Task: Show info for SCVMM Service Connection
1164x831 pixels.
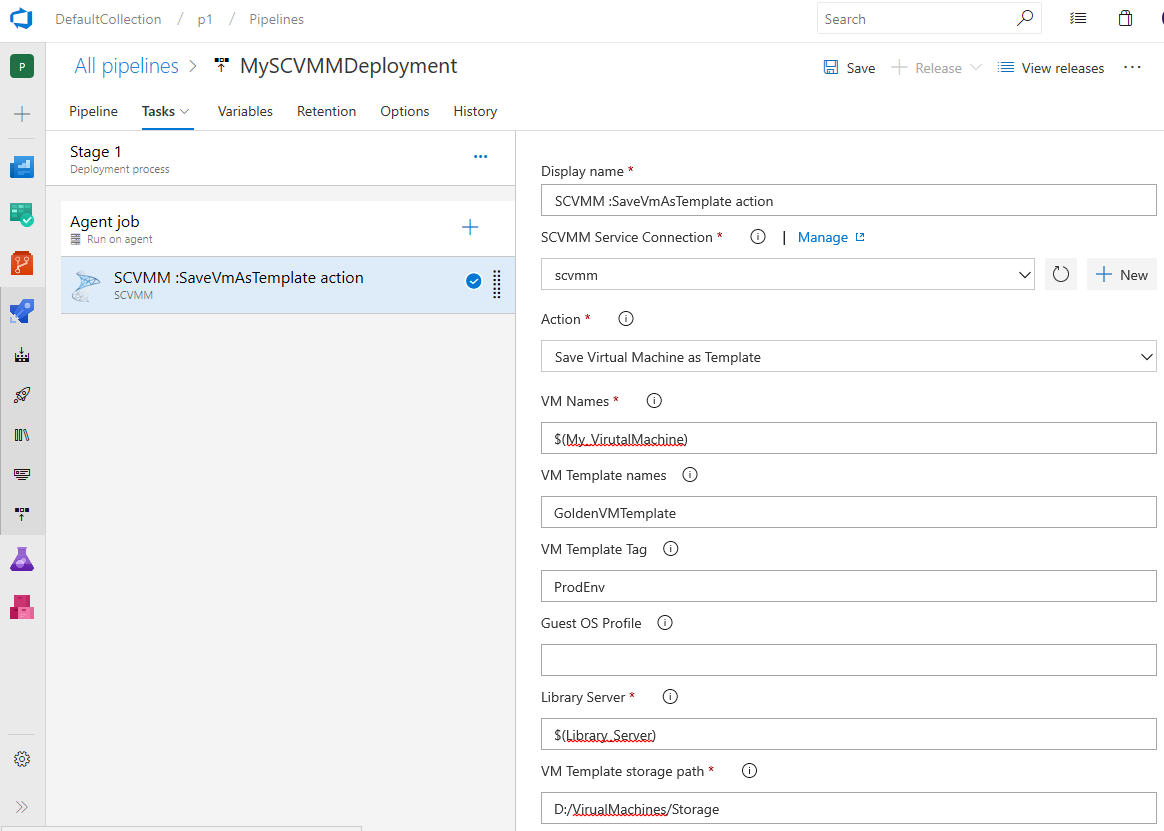Action: pyautogui.click(x=757, y=237)
